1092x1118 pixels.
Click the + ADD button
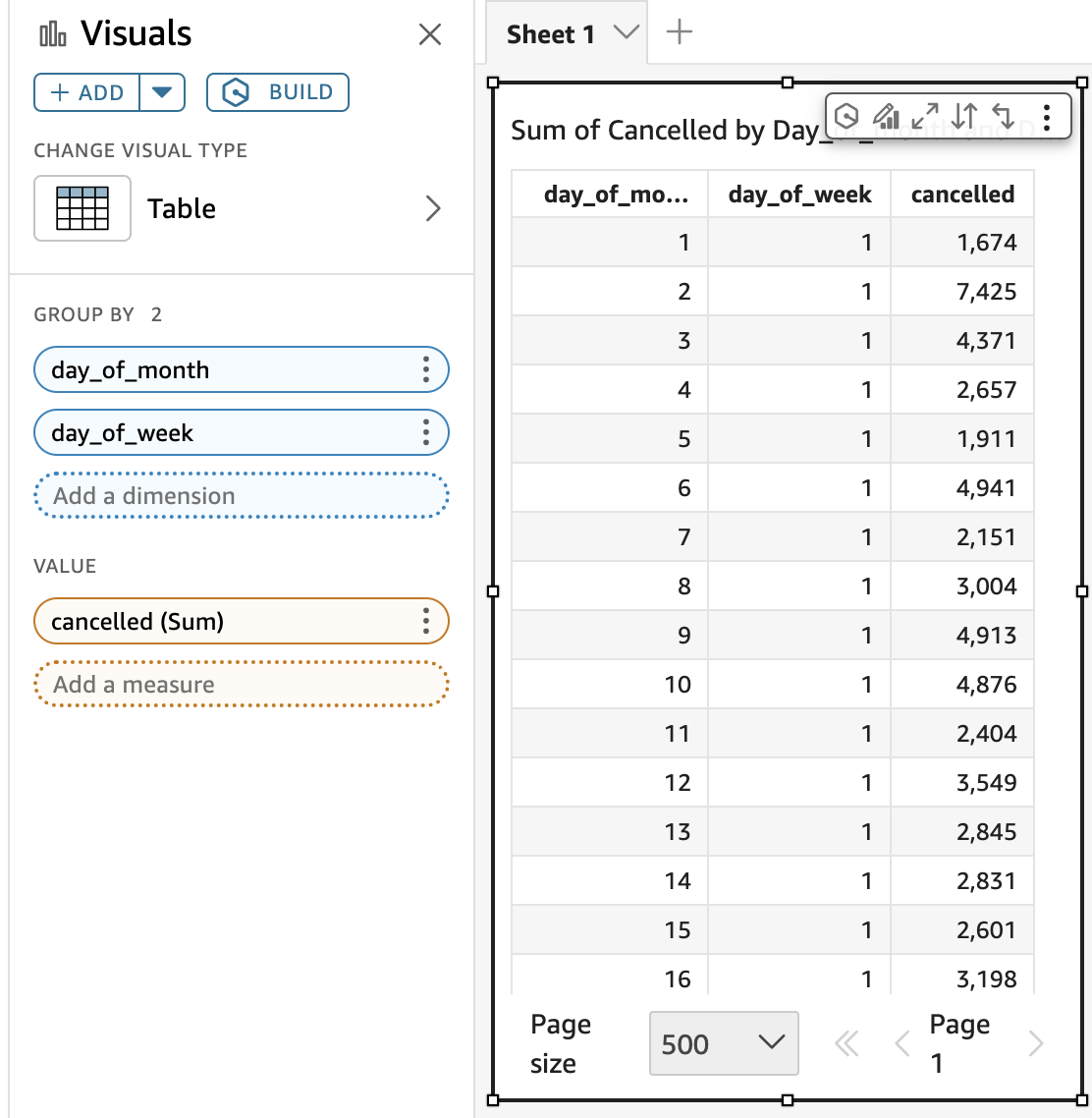tap(87, 92)
